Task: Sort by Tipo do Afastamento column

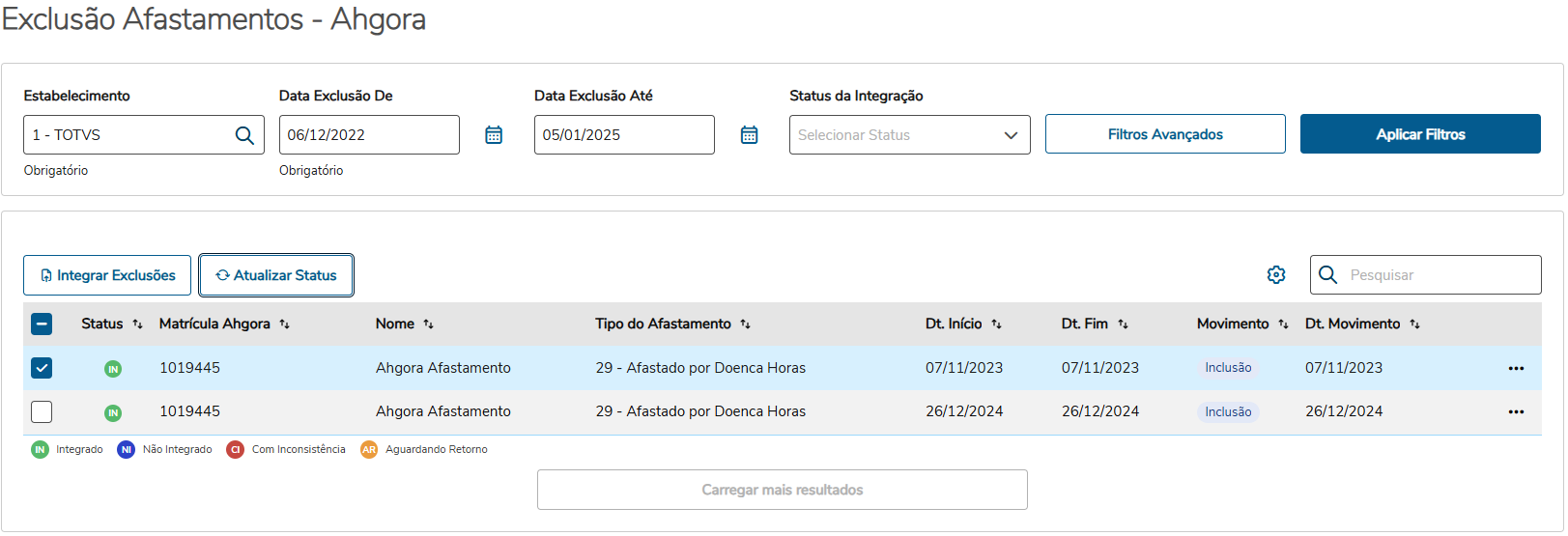Action: [745, 324]
